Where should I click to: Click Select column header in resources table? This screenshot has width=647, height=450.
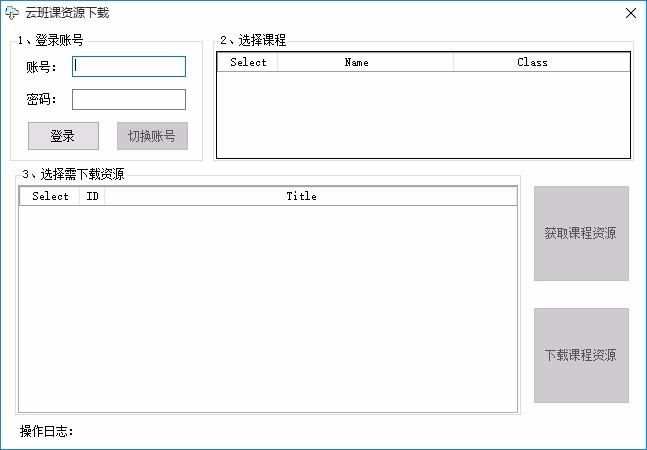point(50,196)
